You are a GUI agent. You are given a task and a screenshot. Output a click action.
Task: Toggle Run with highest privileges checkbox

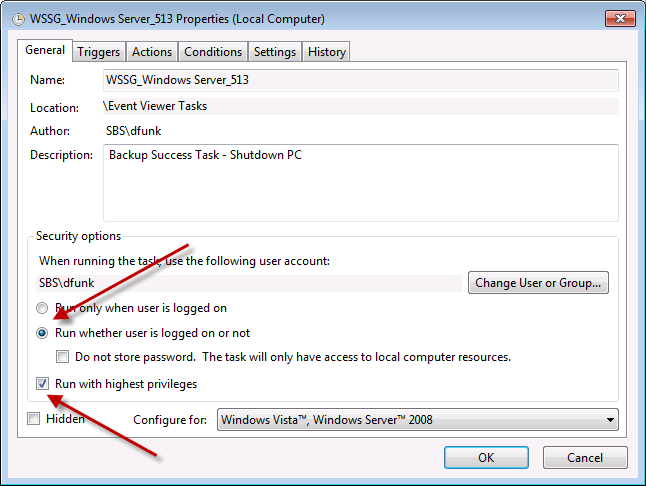(x=42, y=383)
